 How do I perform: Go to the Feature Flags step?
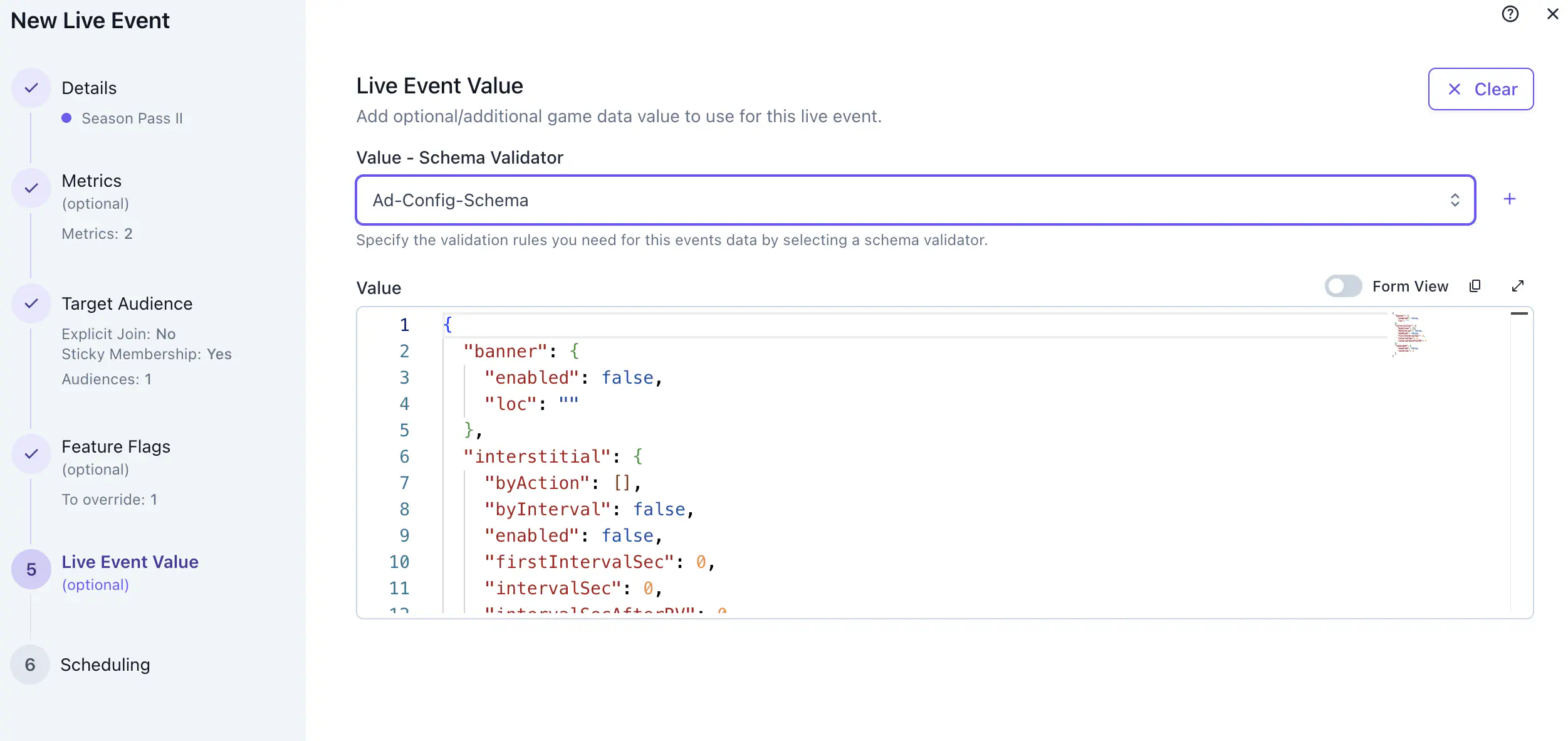coord(115,446)
